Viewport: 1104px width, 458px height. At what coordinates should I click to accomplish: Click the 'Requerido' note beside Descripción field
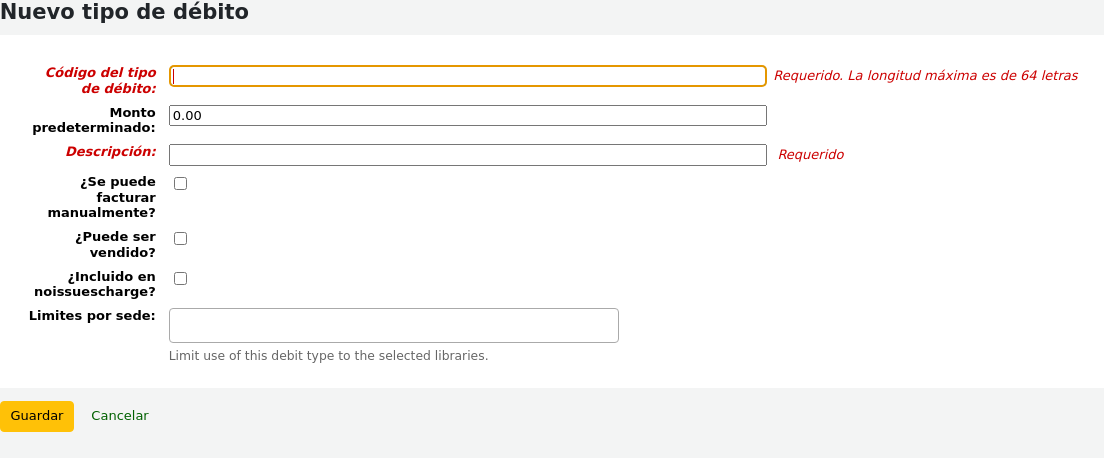pyautogui.click(x=810, y=155)
